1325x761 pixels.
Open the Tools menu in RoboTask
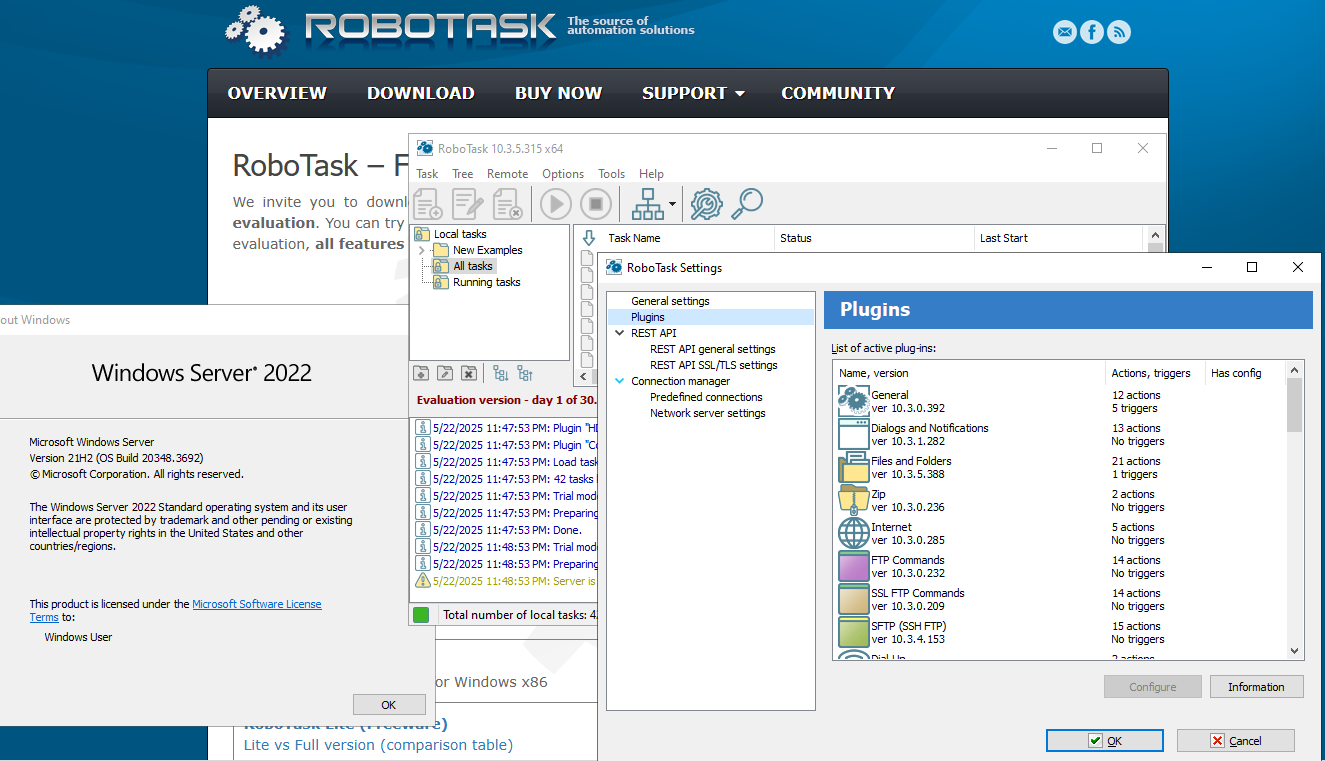pyautogui.click(x=611, y=173)
